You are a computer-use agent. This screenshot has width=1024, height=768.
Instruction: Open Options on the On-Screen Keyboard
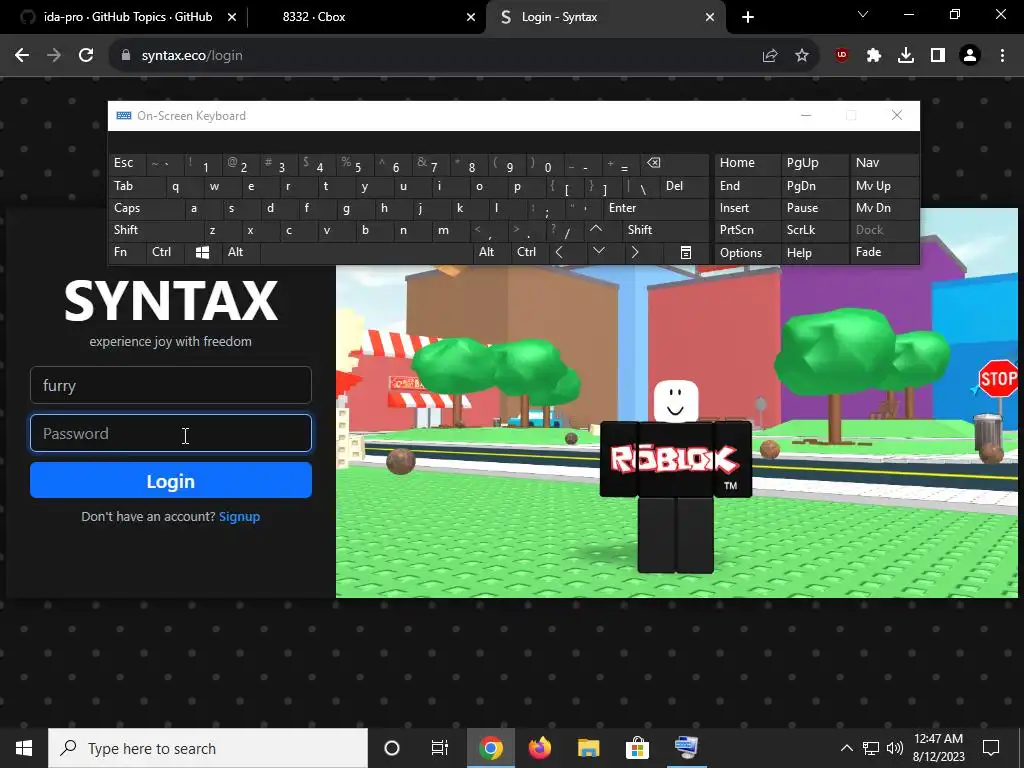coord(748,253)
